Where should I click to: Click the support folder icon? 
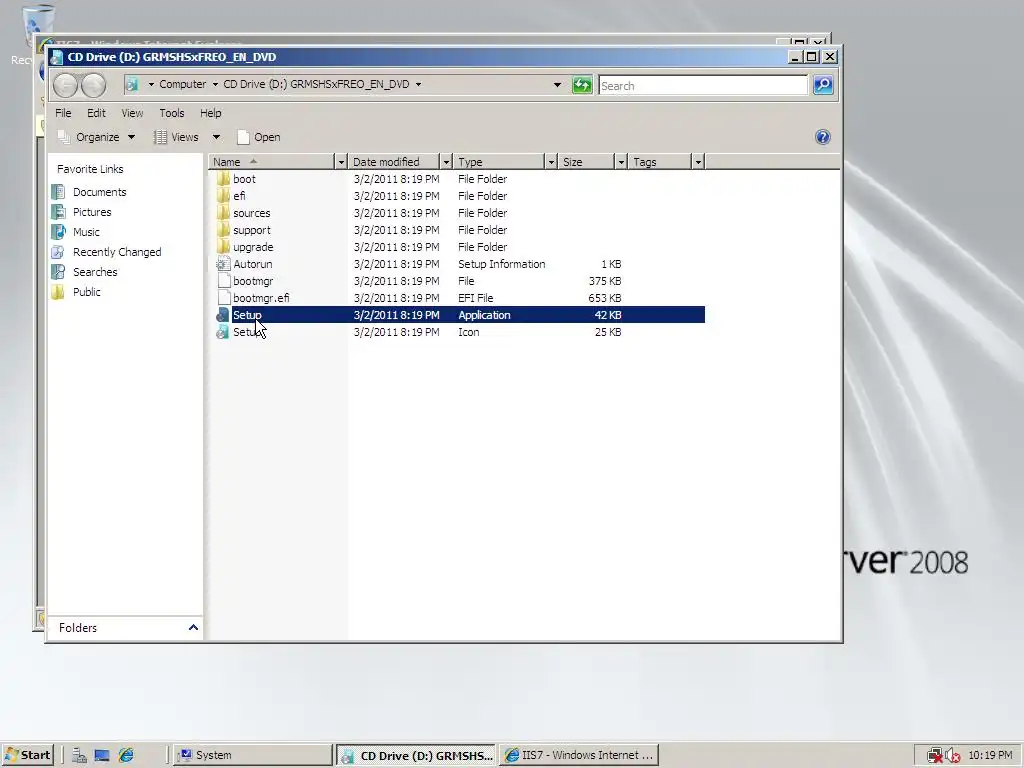[x=223, y=229]
